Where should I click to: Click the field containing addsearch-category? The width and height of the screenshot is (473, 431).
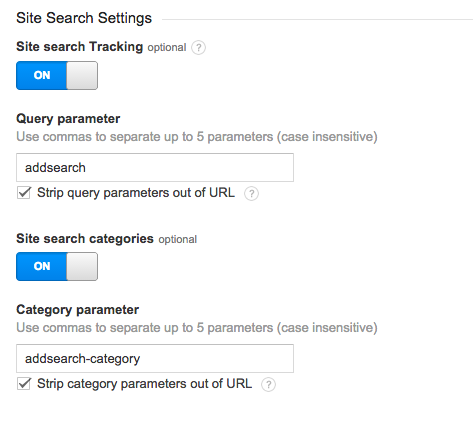click(155, 358)
